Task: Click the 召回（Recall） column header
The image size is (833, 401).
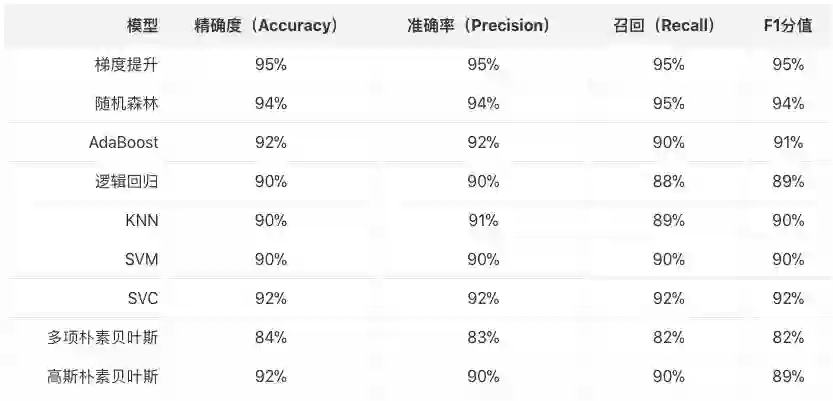Action: (x=663, y=26)
